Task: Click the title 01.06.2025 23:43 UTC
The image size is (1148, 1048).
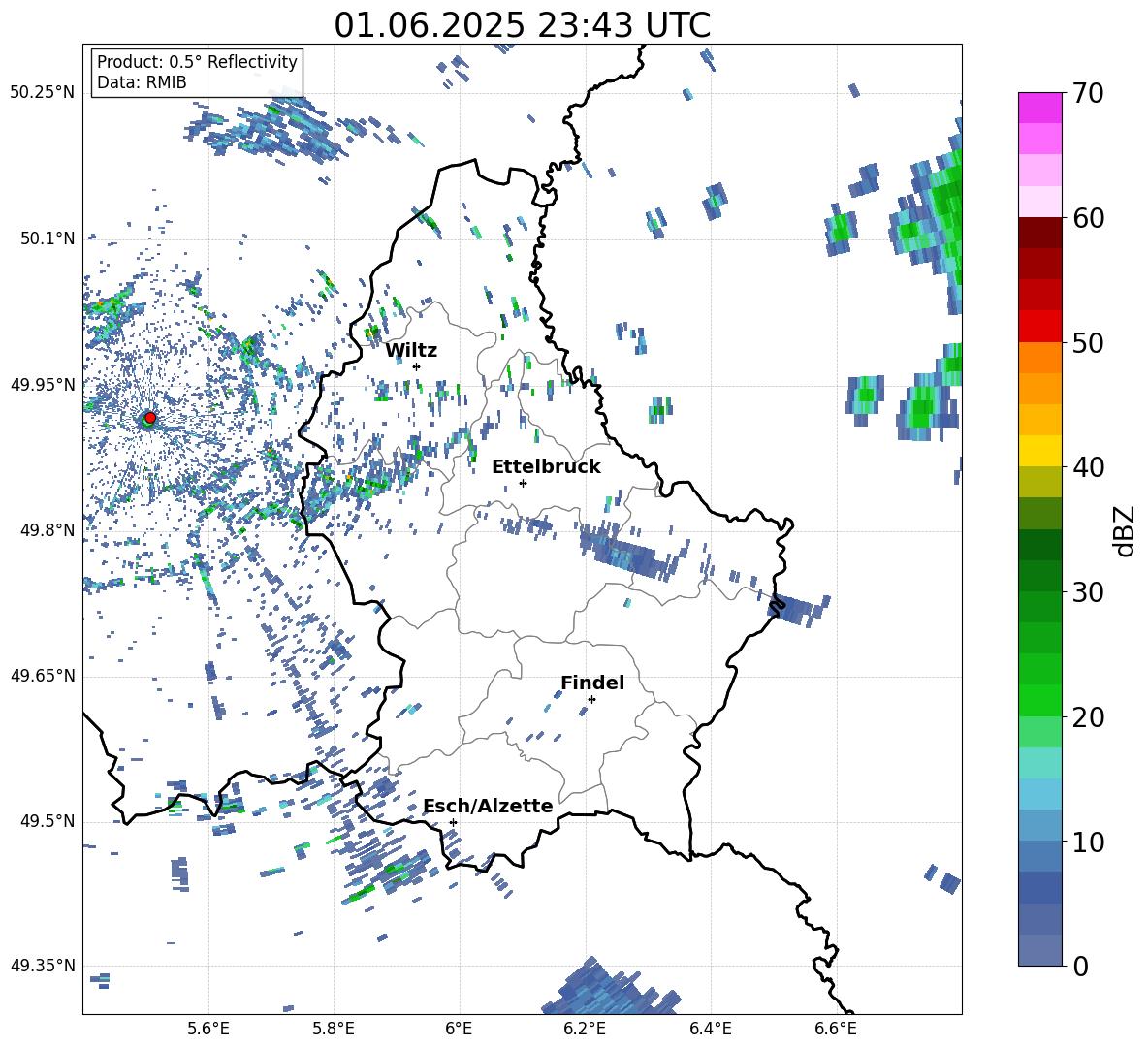Action: [x=522, y=25]
